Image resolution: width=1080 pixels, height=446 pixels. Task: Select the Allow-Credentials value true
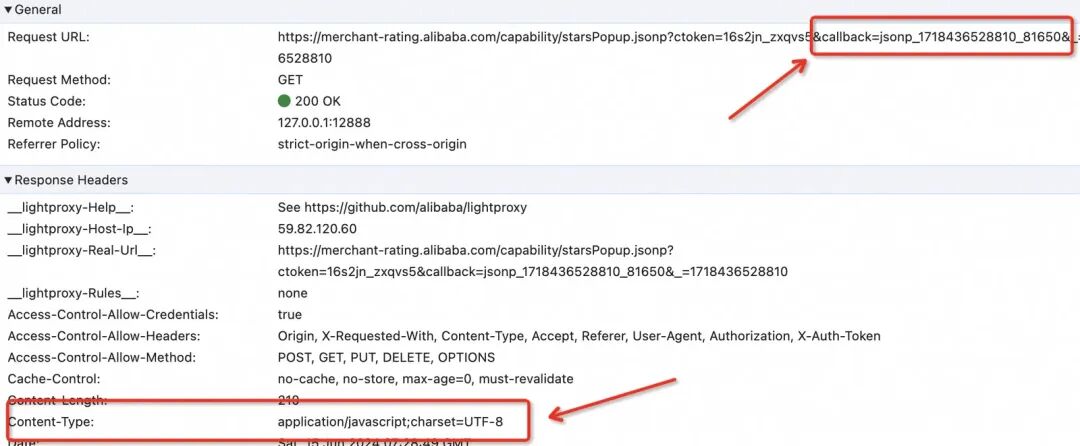point(289,315)
